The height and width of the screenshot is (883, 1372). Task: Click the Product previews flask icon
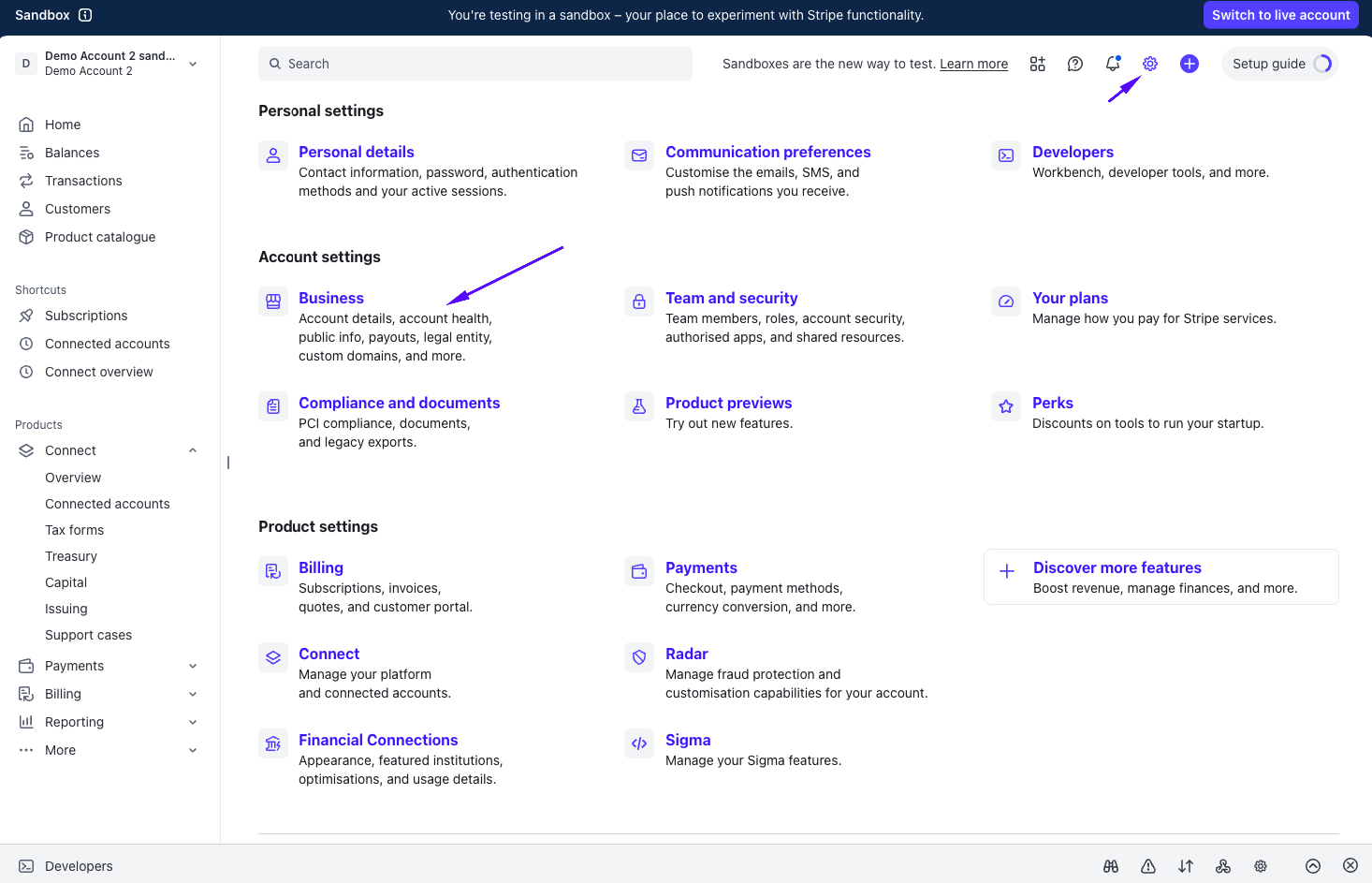pos(639,406)
